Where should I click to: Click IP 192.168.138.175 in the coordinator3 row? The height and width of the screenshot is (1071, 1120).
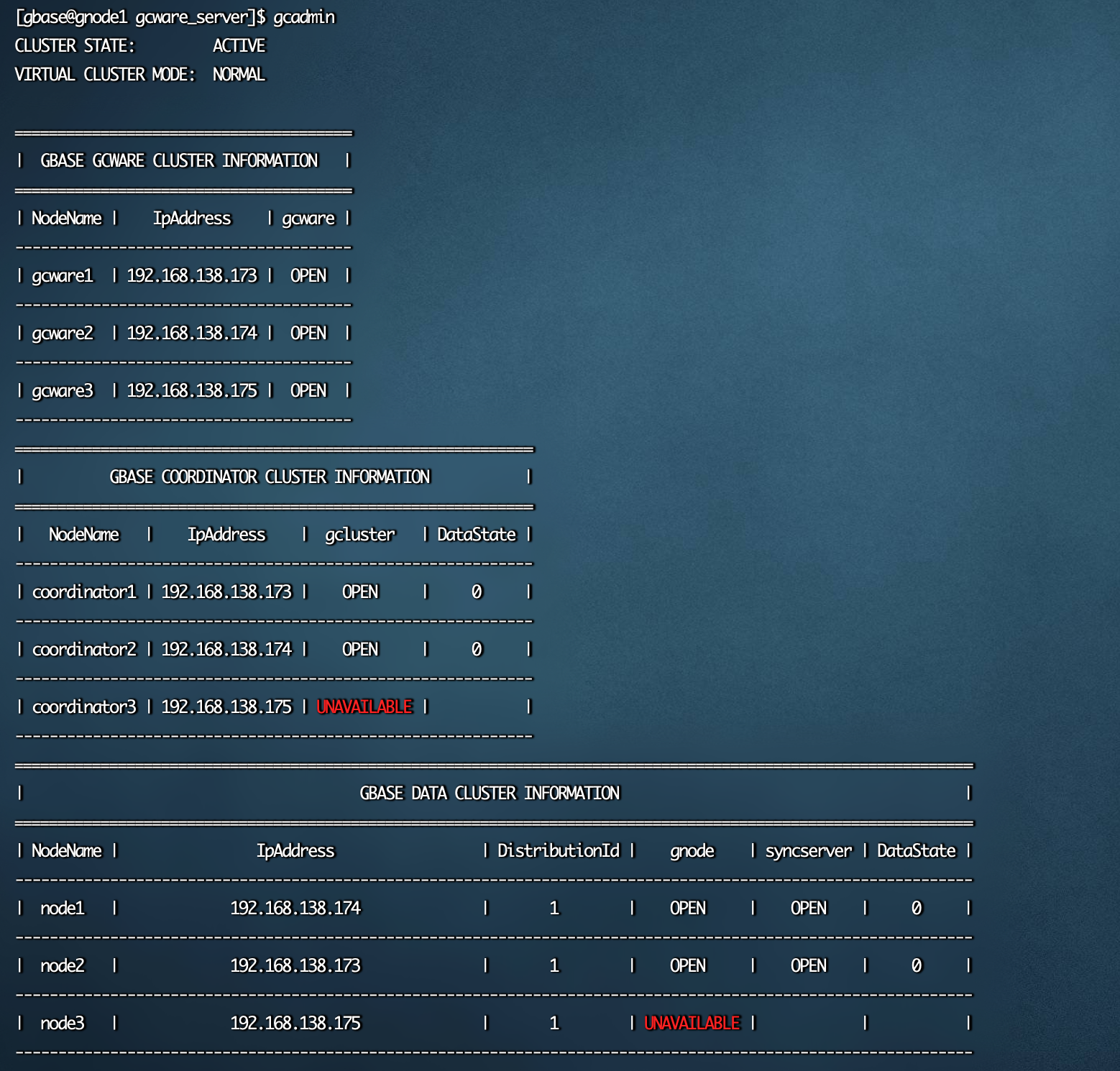click(226, 707)
